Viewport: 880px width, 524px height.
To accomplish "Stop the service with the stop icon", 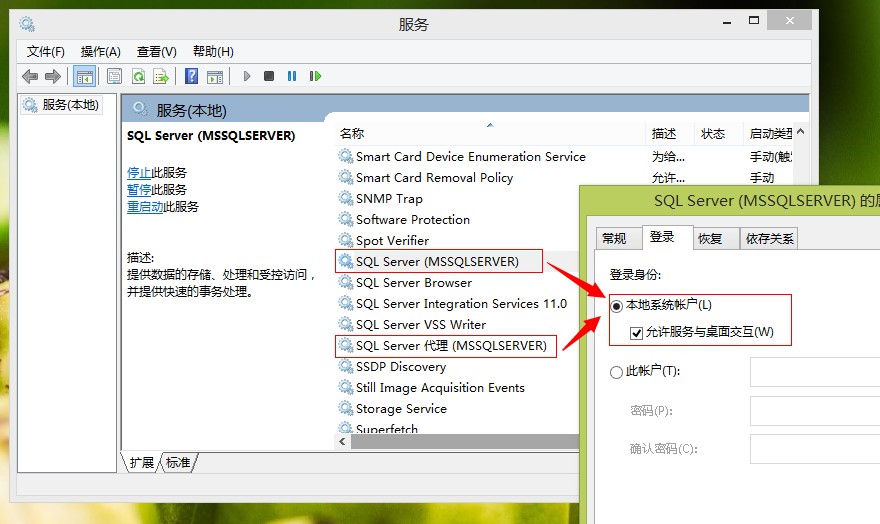I will [x=269, y=76].
